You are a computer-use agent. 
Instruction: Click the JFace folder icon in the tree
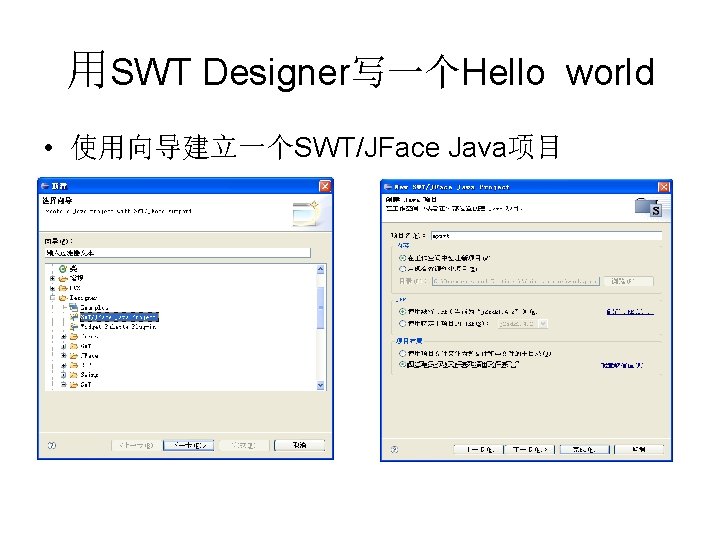(73, 355)
